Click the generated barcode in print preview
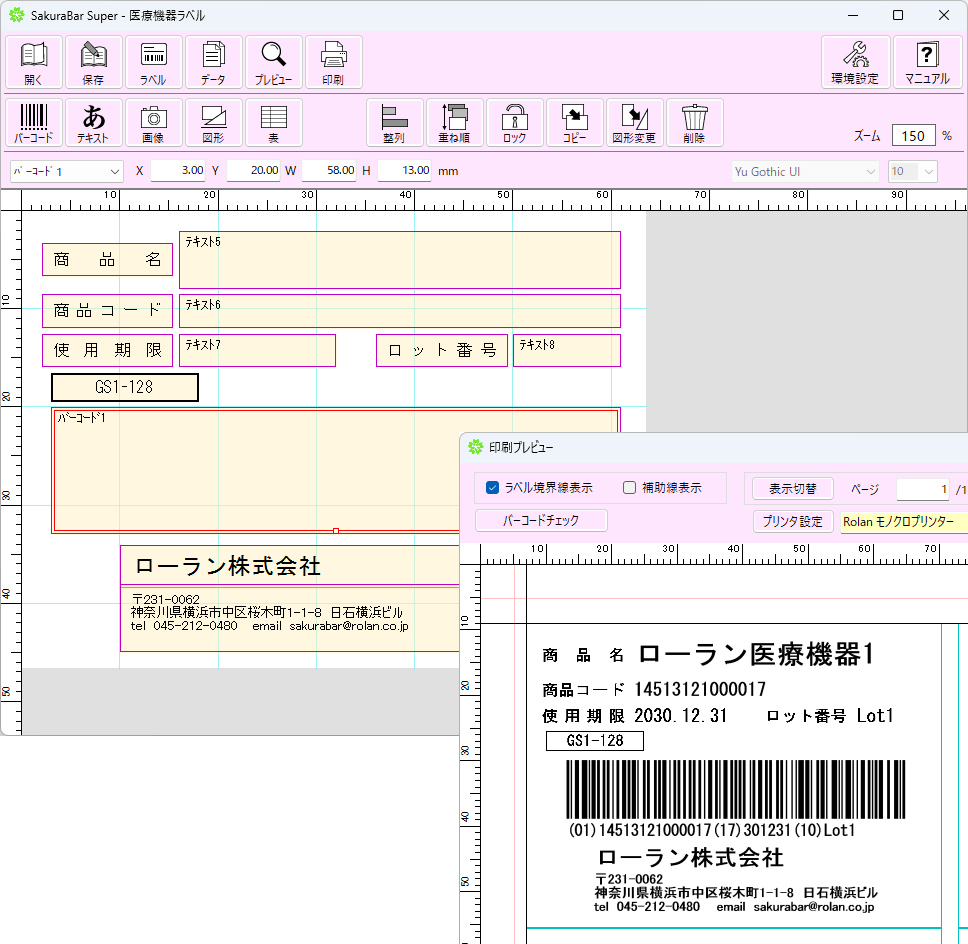 tap(736, 790)
